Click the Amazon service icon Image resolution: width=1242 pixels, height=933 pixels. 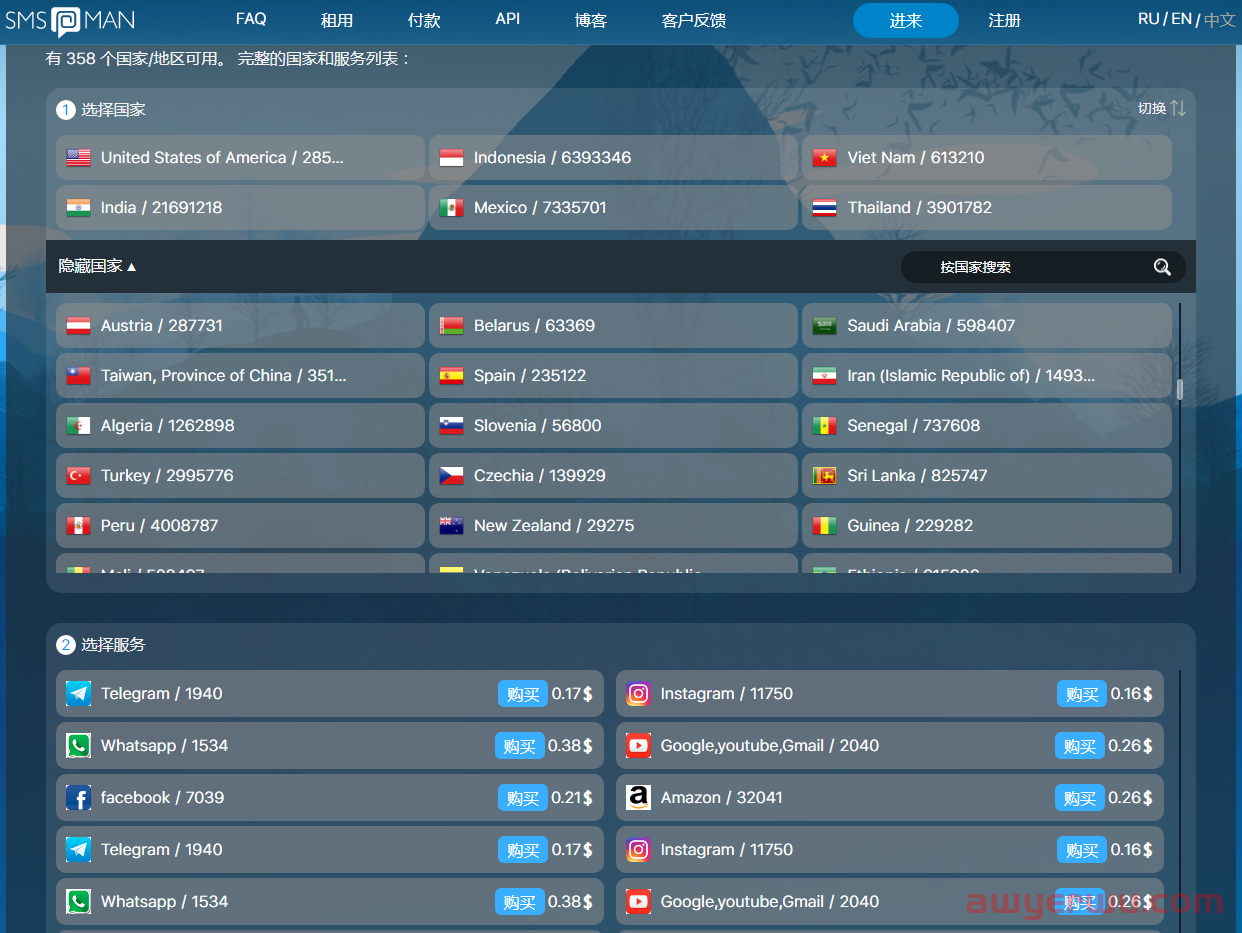638,798
